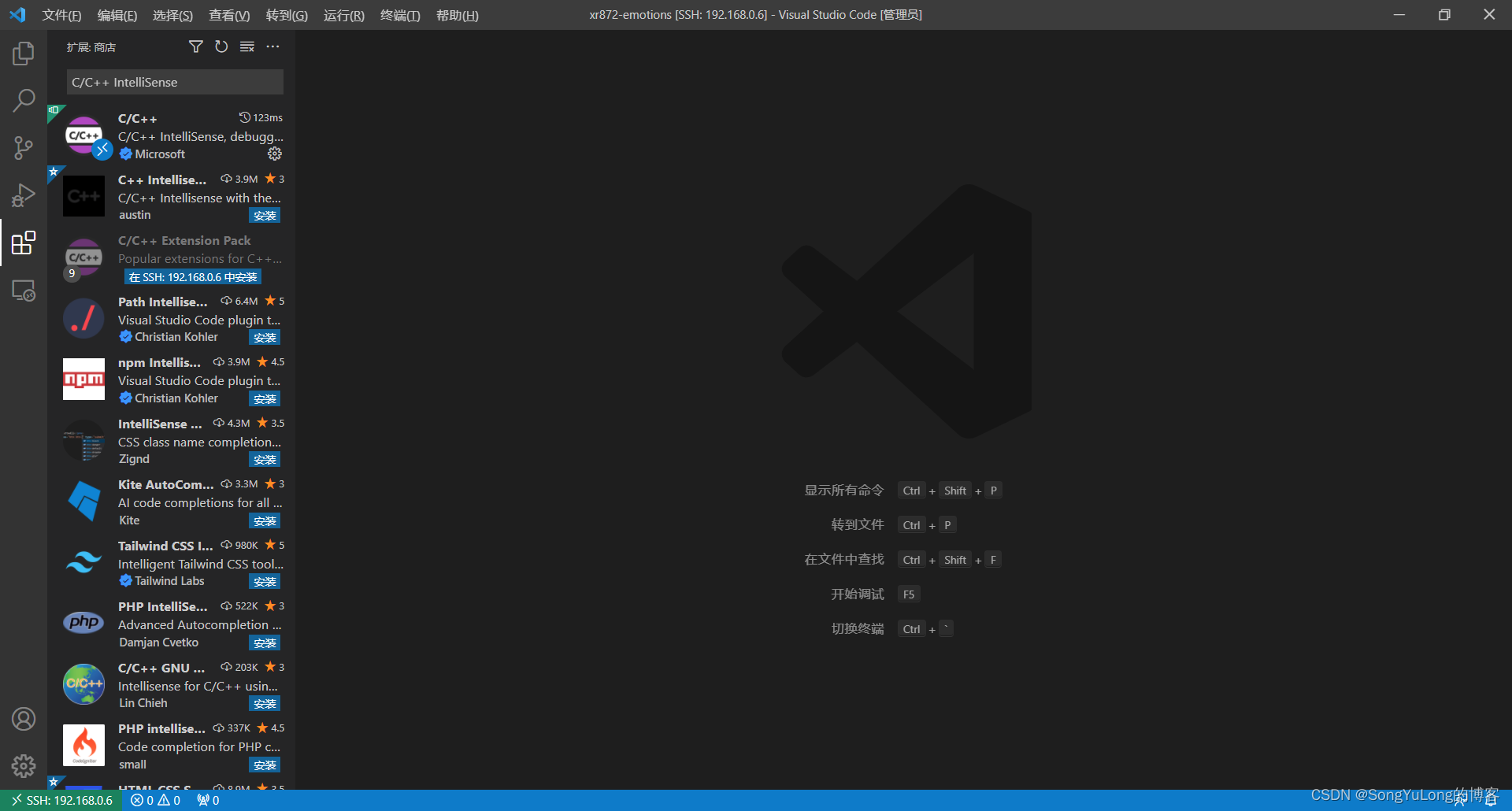Open the Remote Explorer view

pos(24,291)
